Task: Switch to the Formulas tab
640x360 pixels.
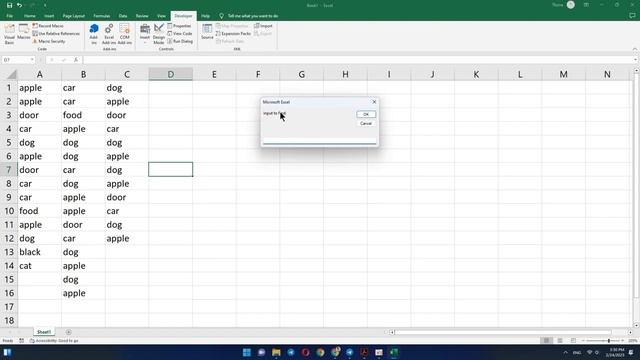Action: (x=102, y=16)
